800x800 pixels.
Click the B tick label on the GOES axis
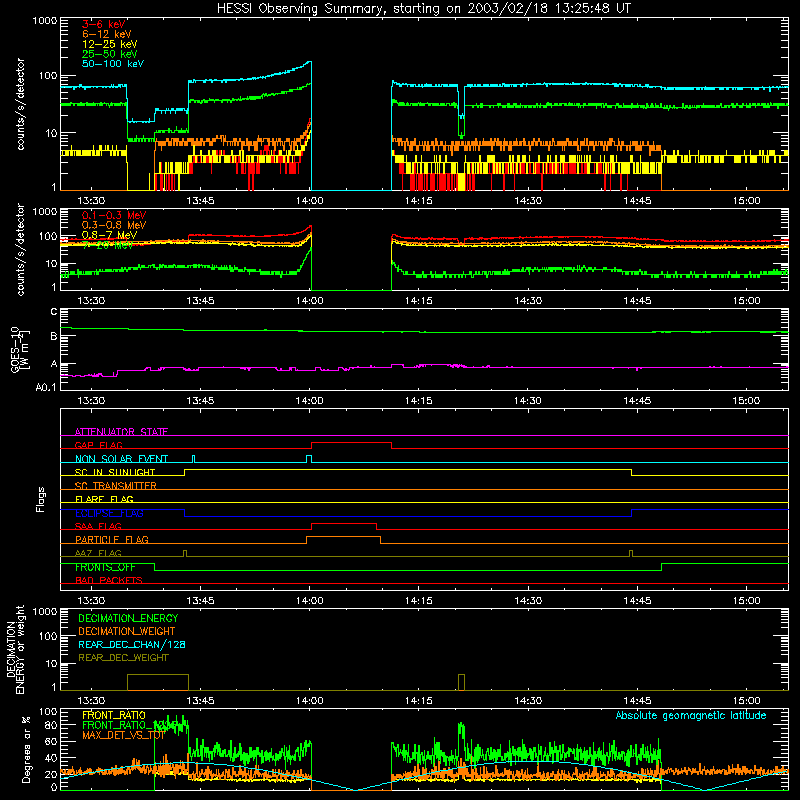[x=54, y=336]
